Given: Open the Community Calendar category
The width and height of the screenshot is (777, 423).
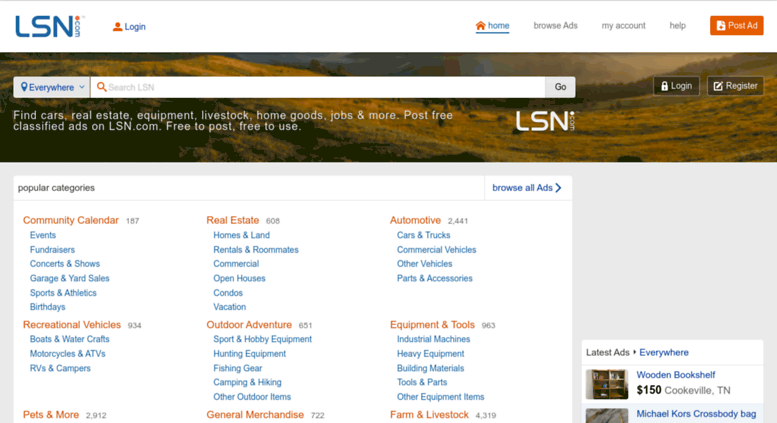Looking at the screenshot, I should 71,220.
